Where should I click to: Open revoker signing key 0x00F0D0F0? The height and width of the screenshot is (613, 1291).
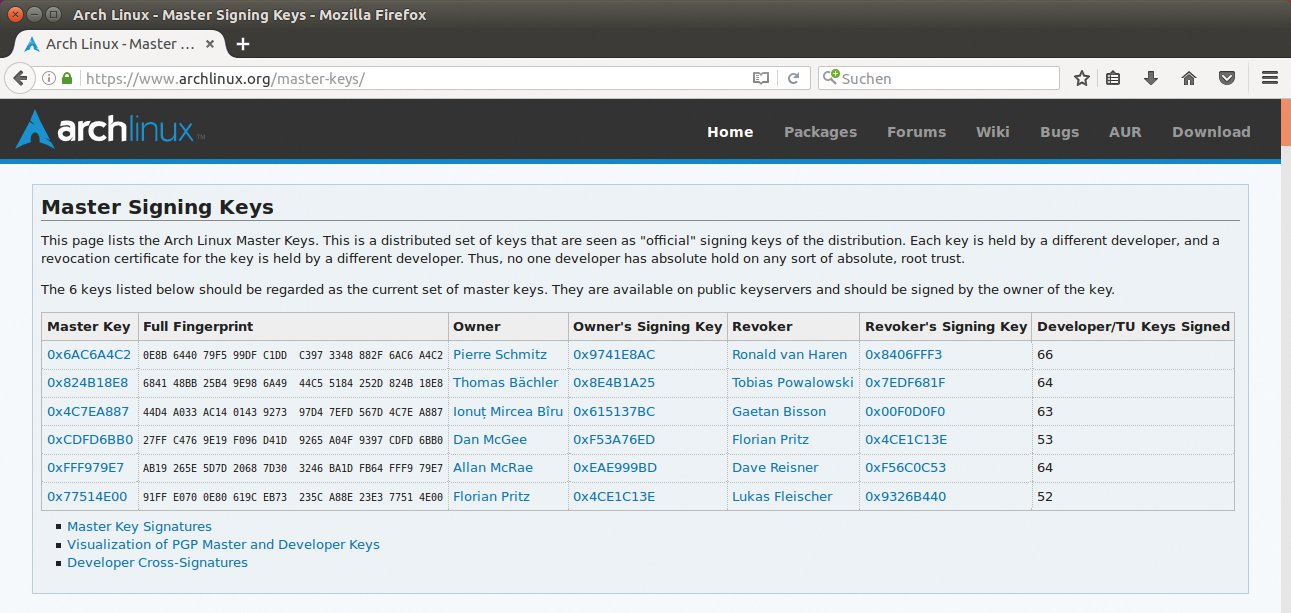point(905,411)
